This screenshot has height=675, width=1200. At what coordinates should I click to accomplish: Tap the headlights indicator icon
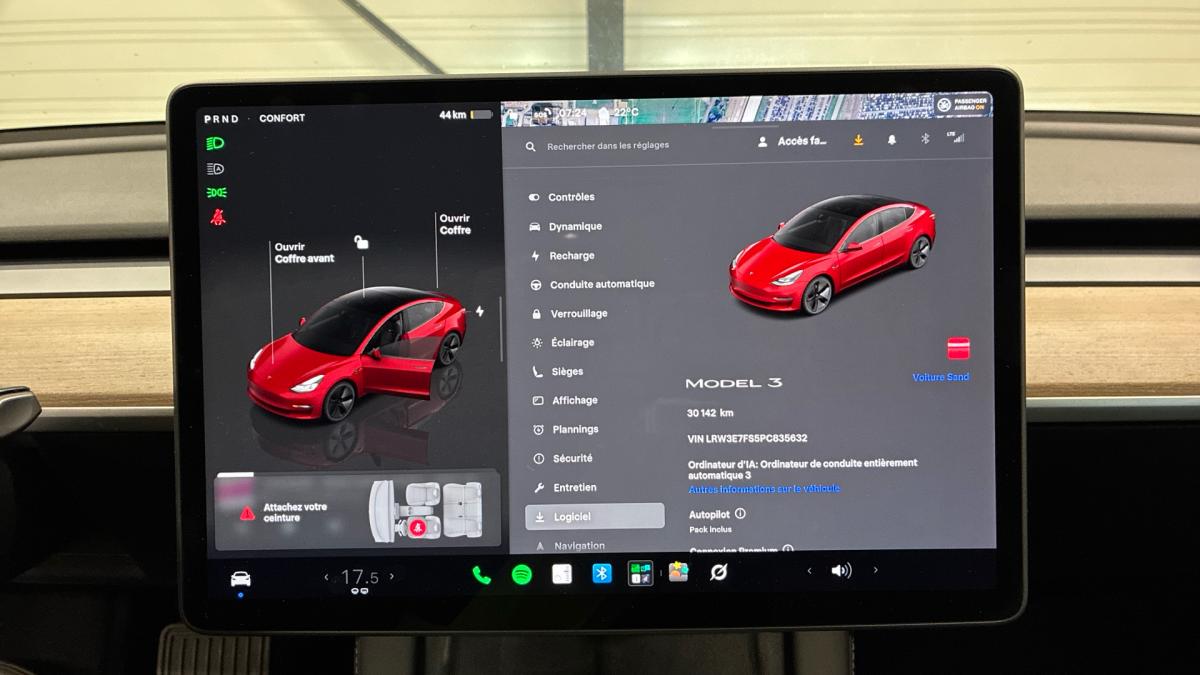(x=216, y=144)
